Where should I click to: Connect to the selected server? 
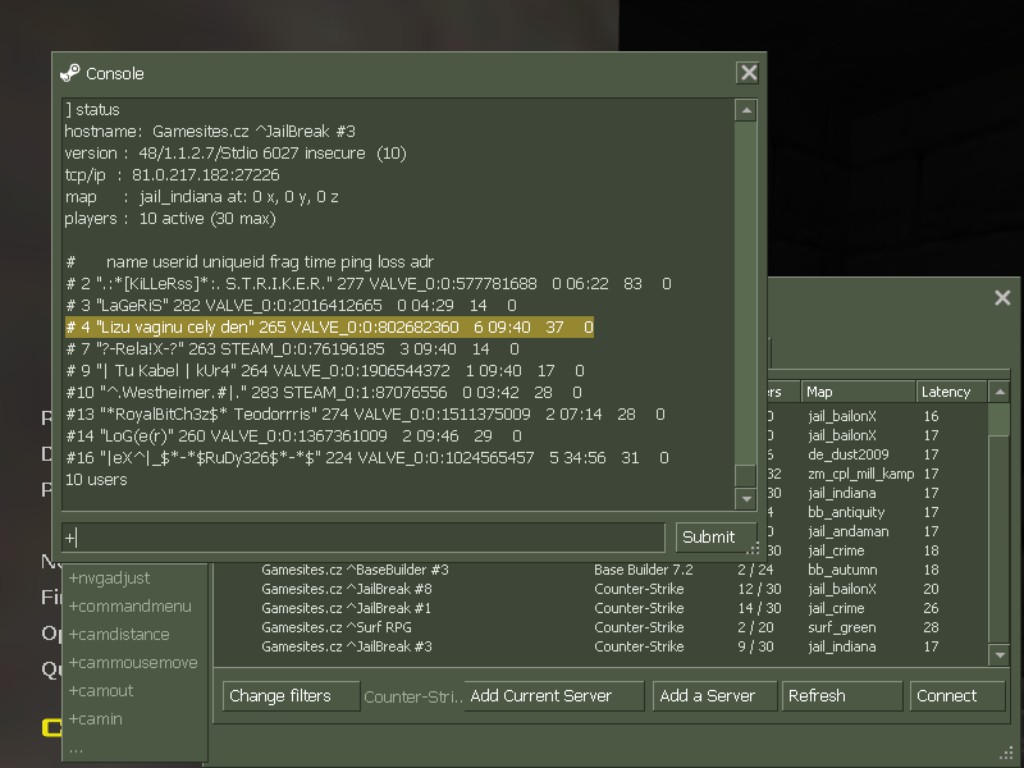(x=957, y=696)
